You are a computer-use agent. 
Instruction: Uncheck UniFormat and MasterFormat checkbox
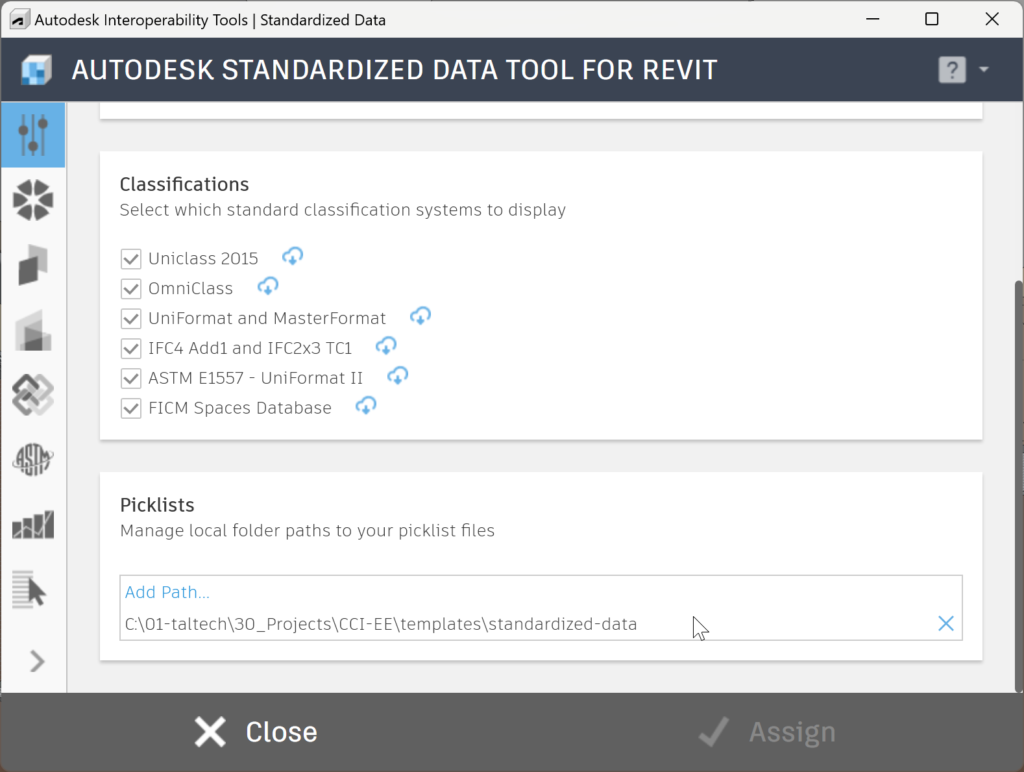131,319
